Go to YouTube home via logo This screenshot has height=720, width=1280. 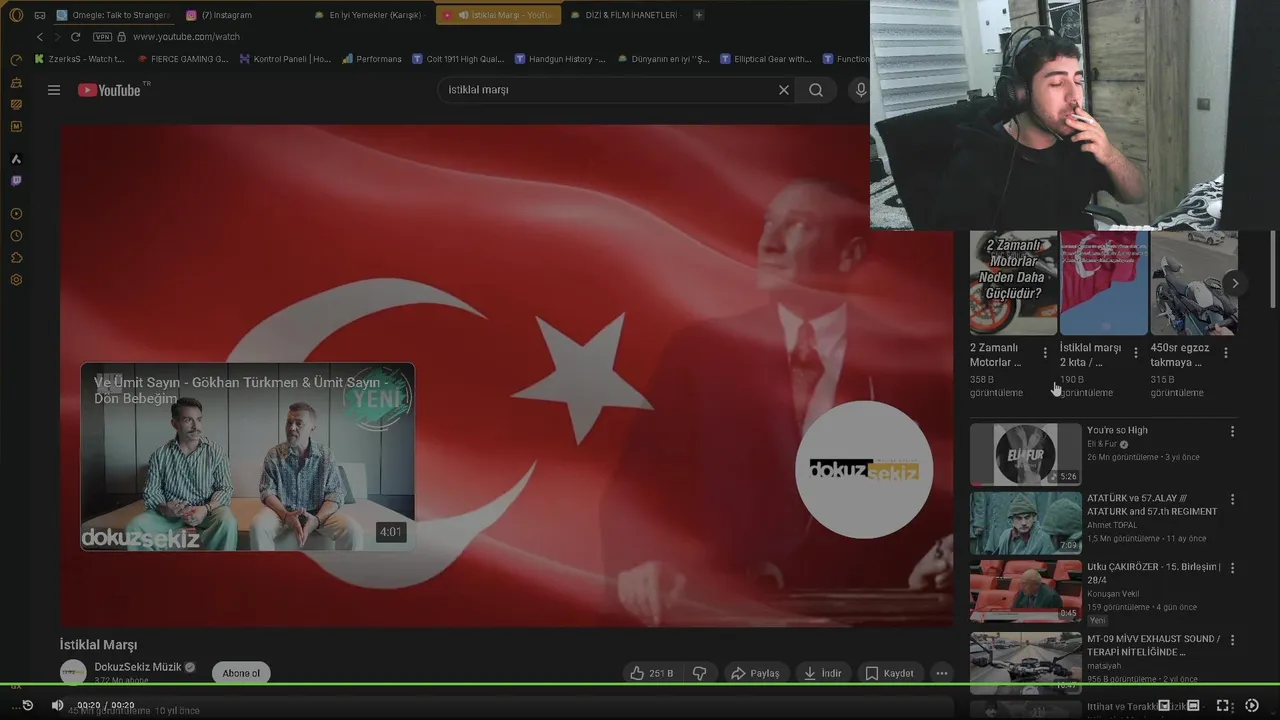109,90
